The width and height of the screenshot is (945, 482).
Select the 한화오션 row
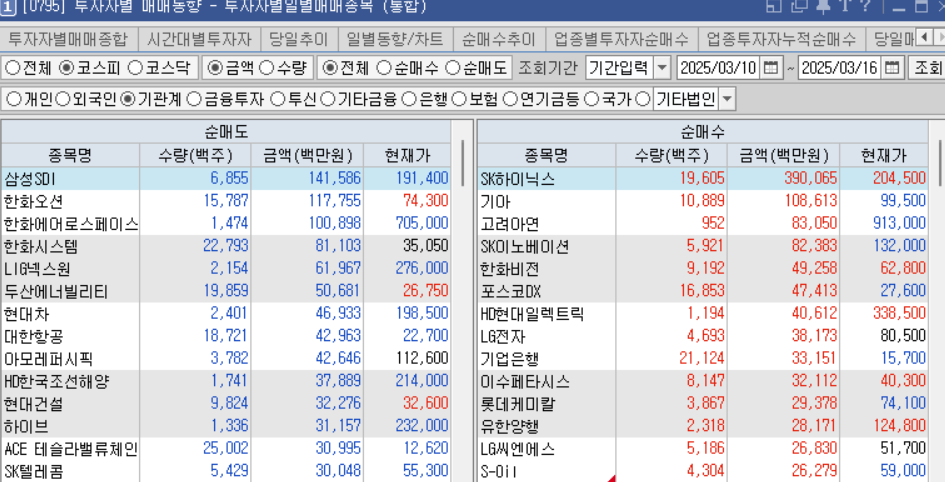tap(225, 201)
